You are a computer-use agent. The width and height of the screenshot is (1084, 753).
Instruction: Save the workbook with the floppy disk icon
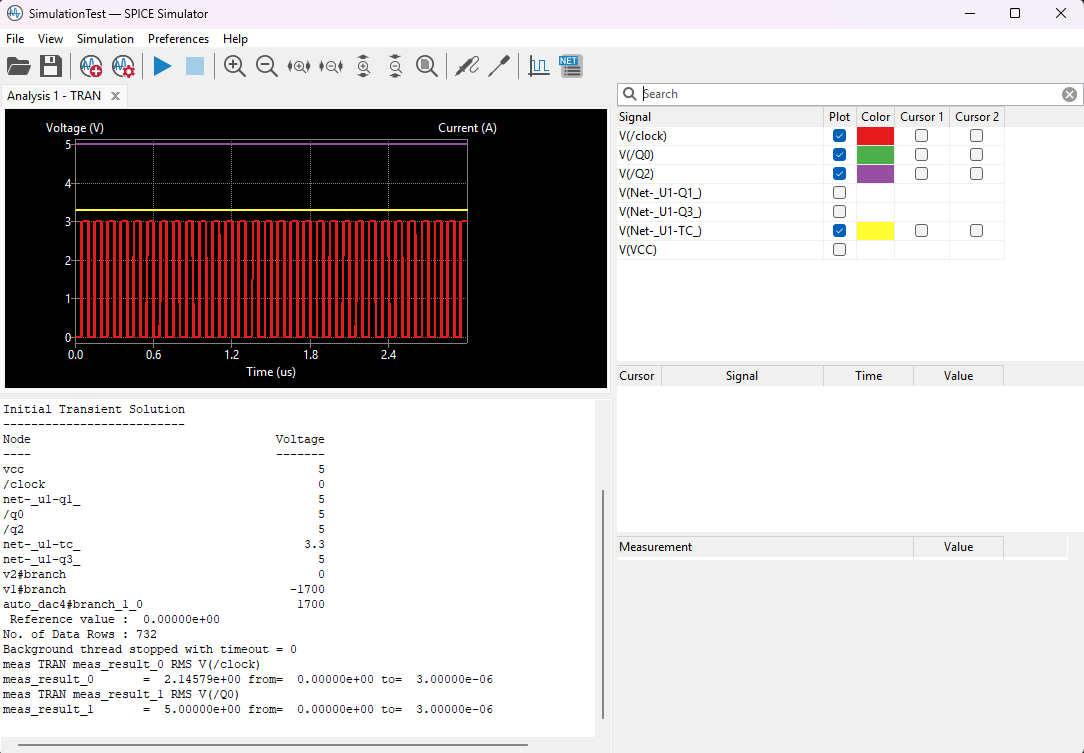tap(51, 66)
